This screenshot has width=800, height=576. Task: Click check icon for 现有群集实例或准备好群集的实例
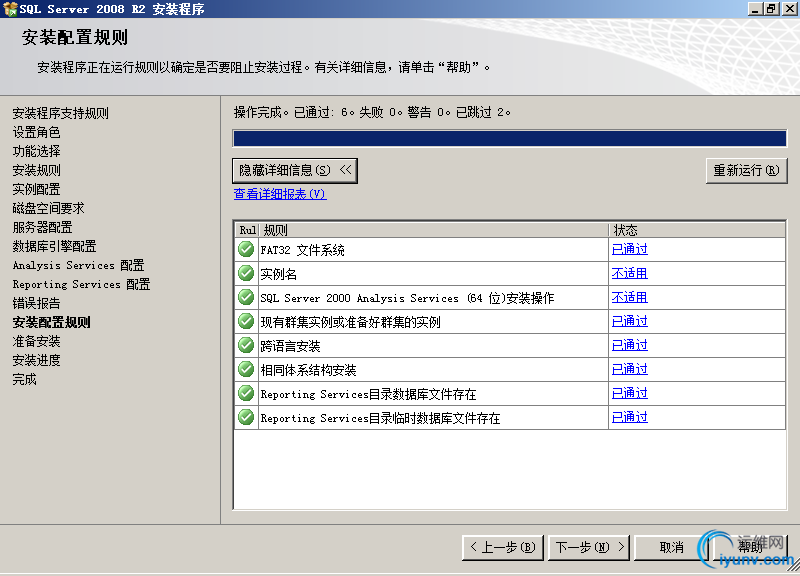click(246, 321)
